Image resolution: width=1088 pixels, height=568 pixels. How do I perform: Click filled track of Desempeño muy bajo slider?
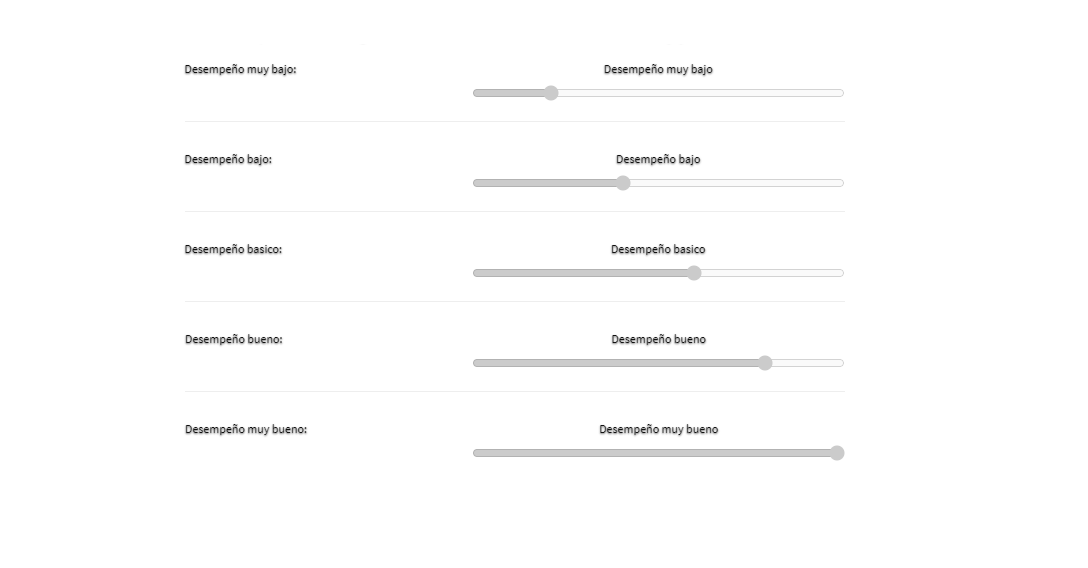508,93
